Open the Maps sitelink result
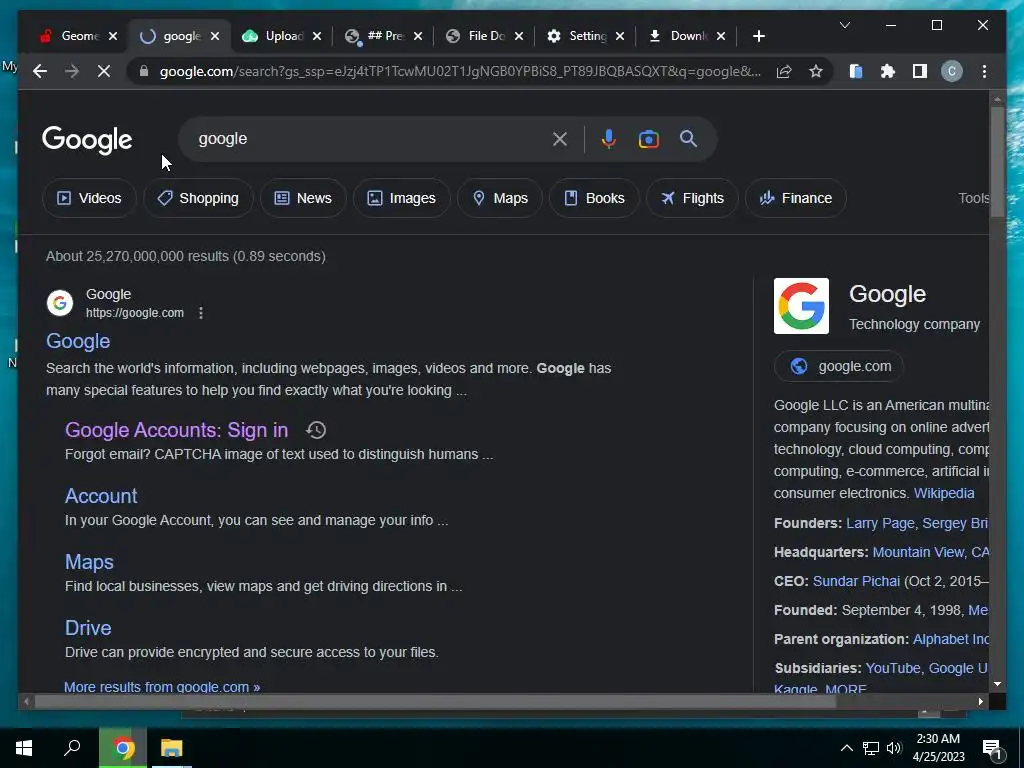This screenshot has height=768, width=1024. [89, 562]
